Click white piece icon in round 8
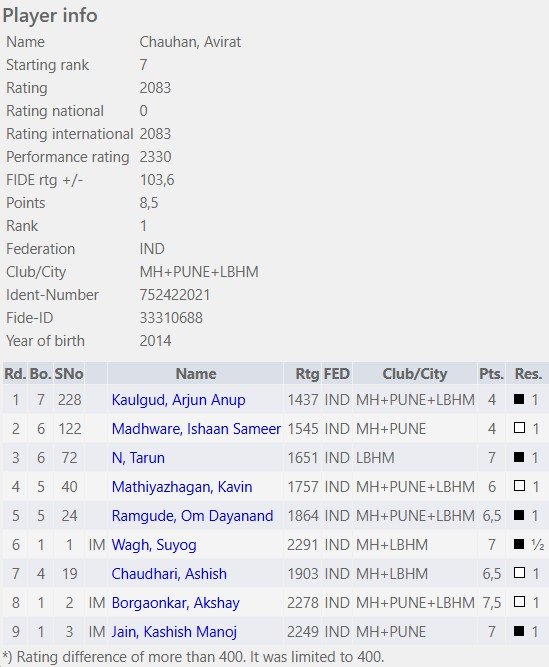549x667 pixels. click(x=519, y=602)
